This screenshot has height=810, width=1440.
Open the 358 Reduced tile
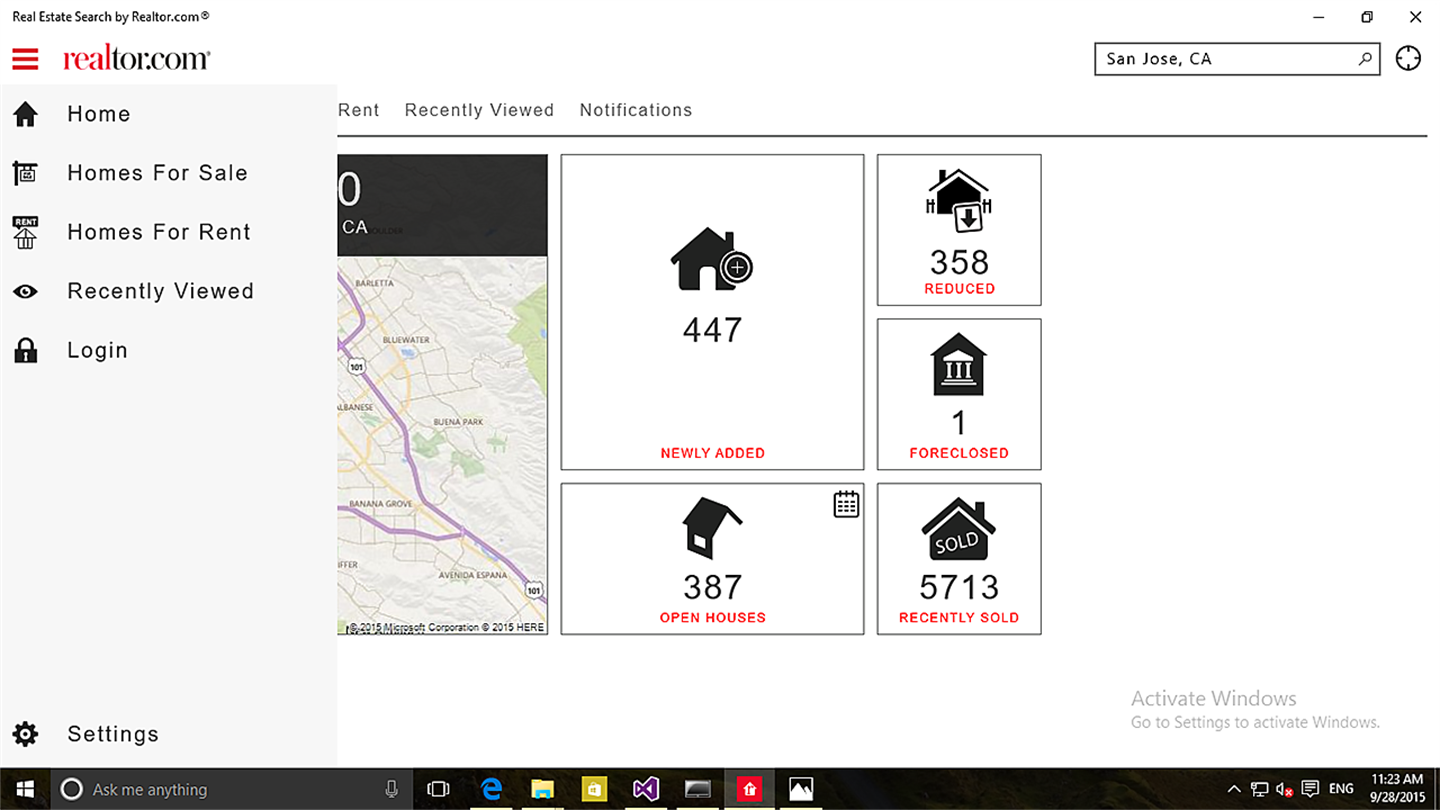coord(959,230)
